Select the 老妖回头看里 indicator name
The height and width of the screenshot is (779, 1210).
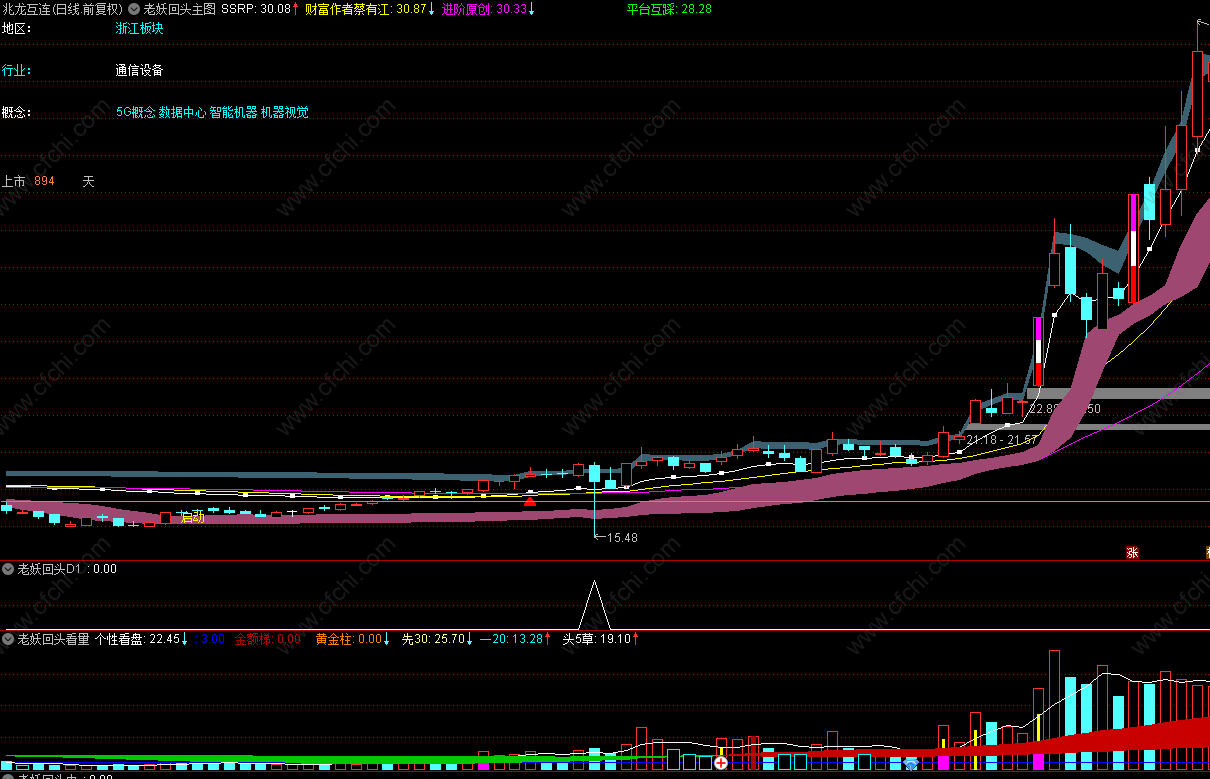click(x=54, y=638)
